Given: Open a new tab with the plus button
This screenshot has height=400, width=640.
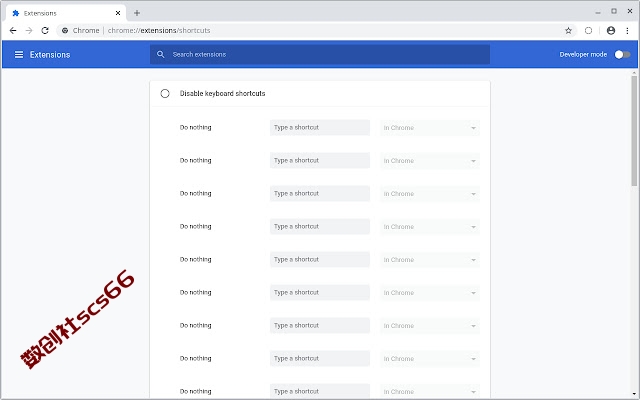Looking at the screenshot, I should click(x=137, y=13).
